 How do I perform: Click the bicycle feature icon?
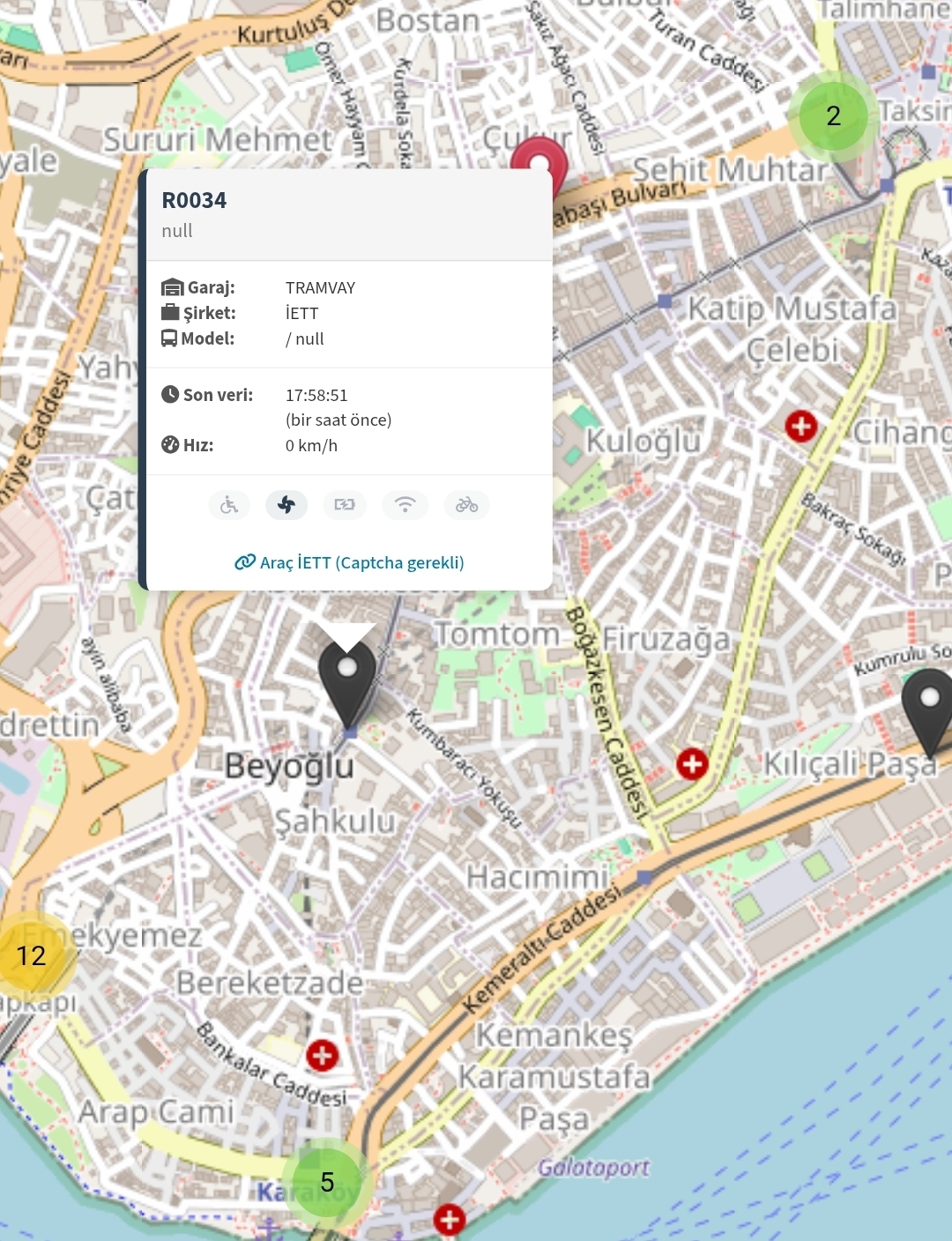click(x=466, y=505)
